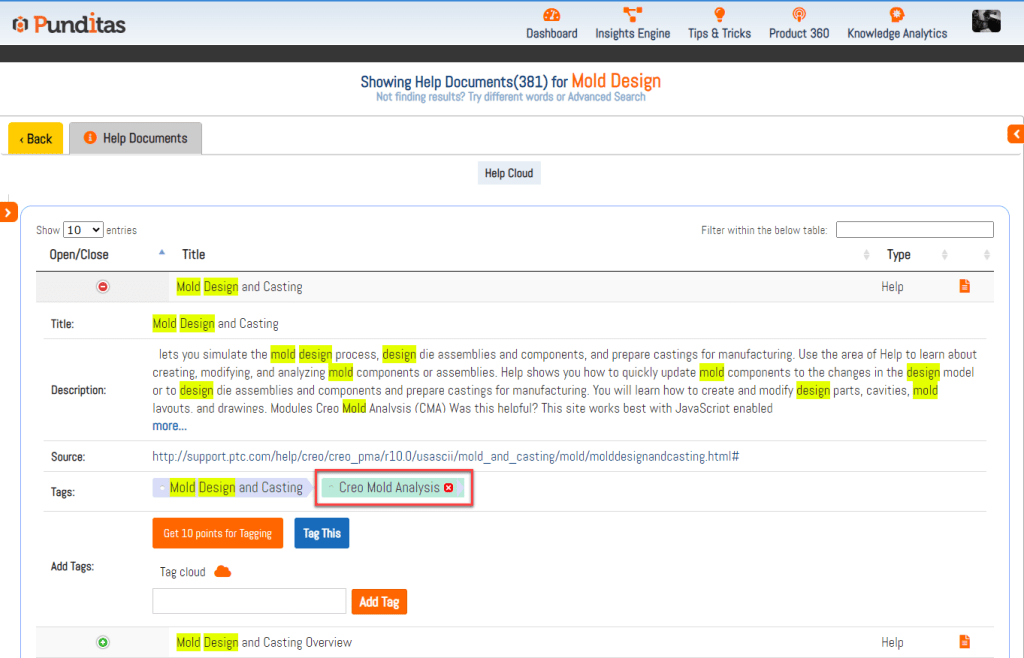
Task: Remove the Creo Mold Analysis tag
Action: 449,488
